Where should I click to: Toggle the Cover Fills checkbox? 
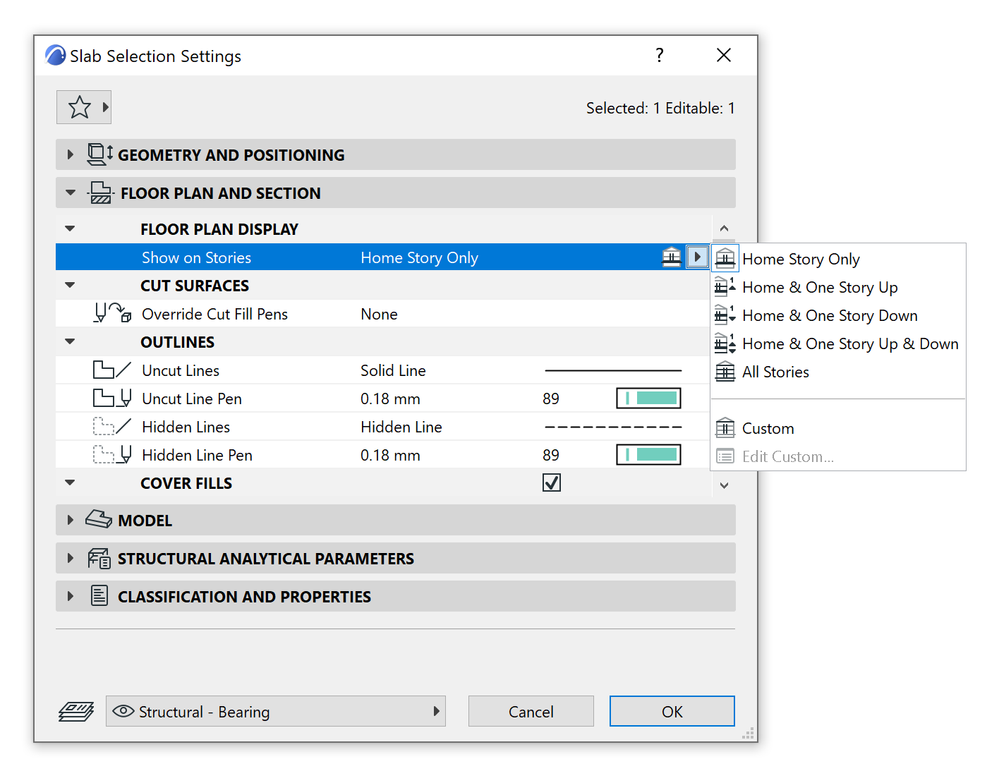tap(551, 483)
